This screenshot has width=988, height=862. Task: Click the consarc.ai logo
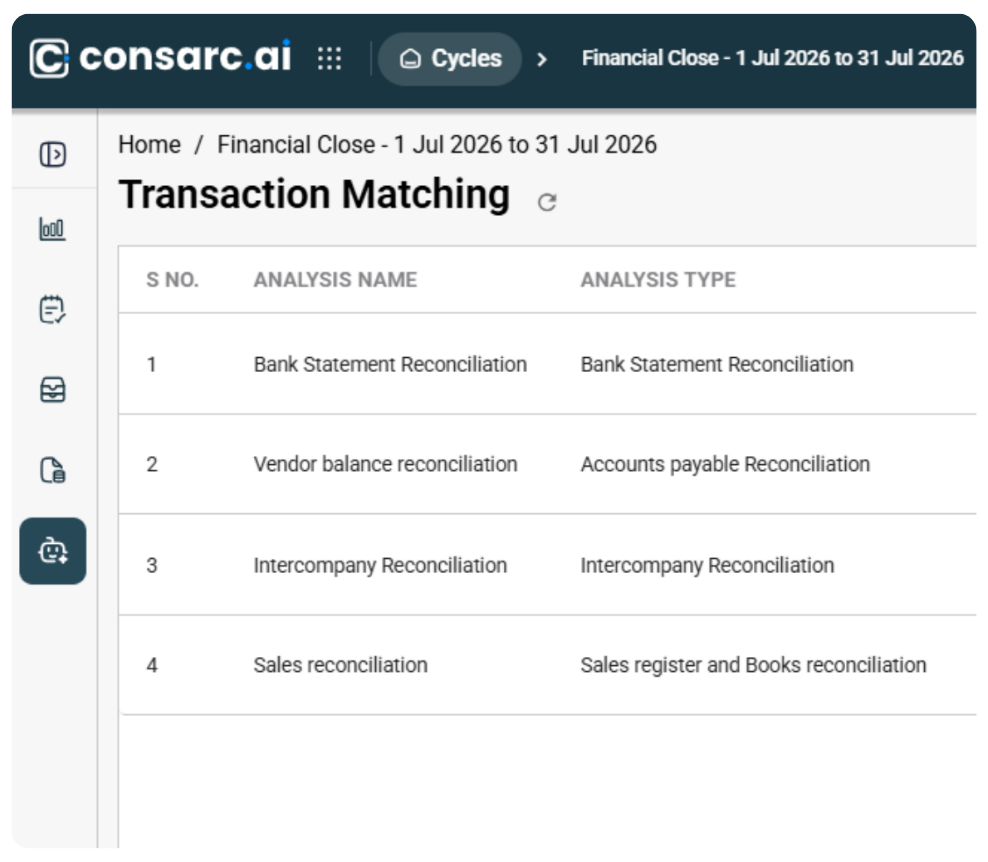(x=161, y=57)
